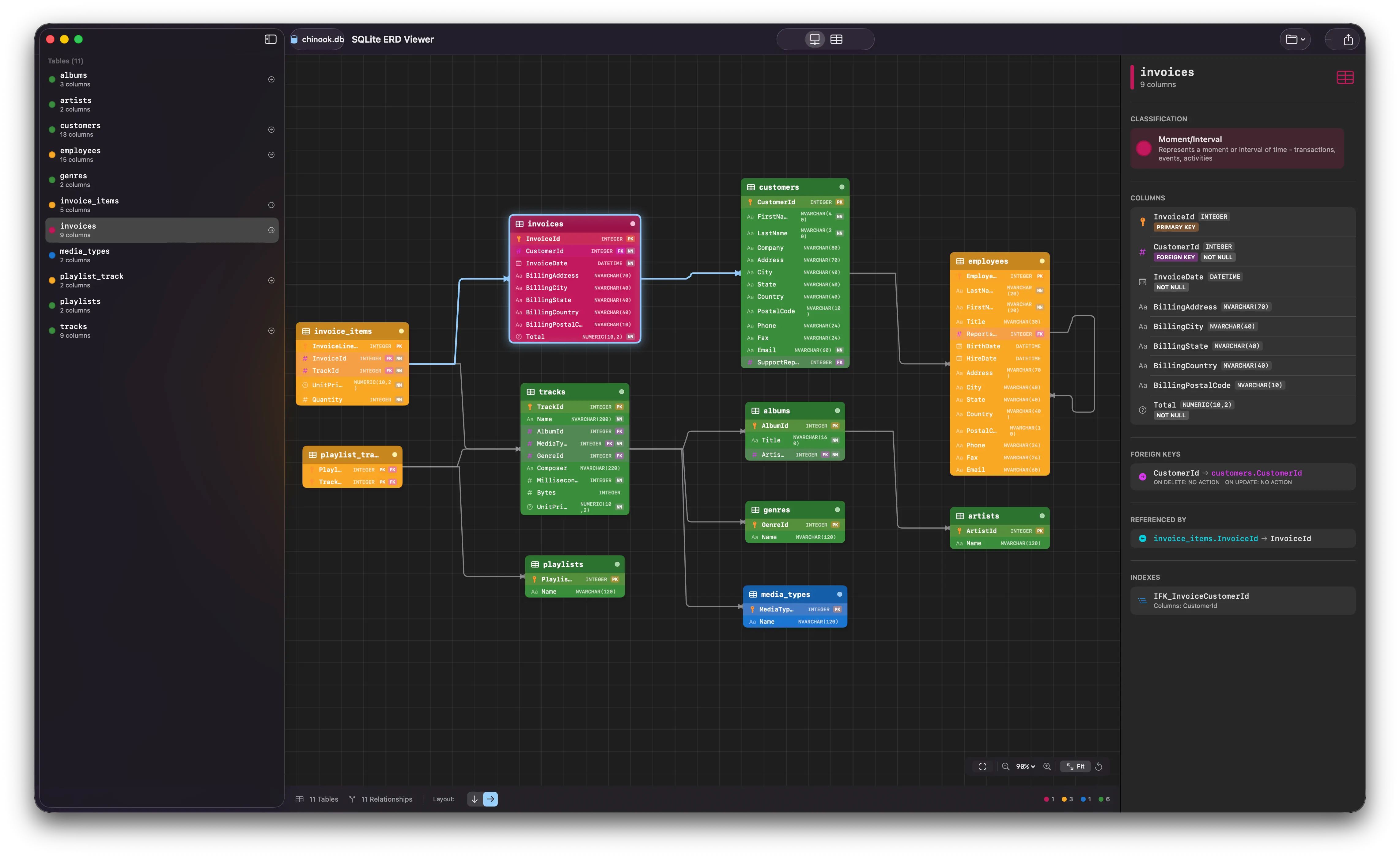Click relationship arrow icon next to invoice_items
Viewport: 1400px width, 858px height.
point(272,205)
